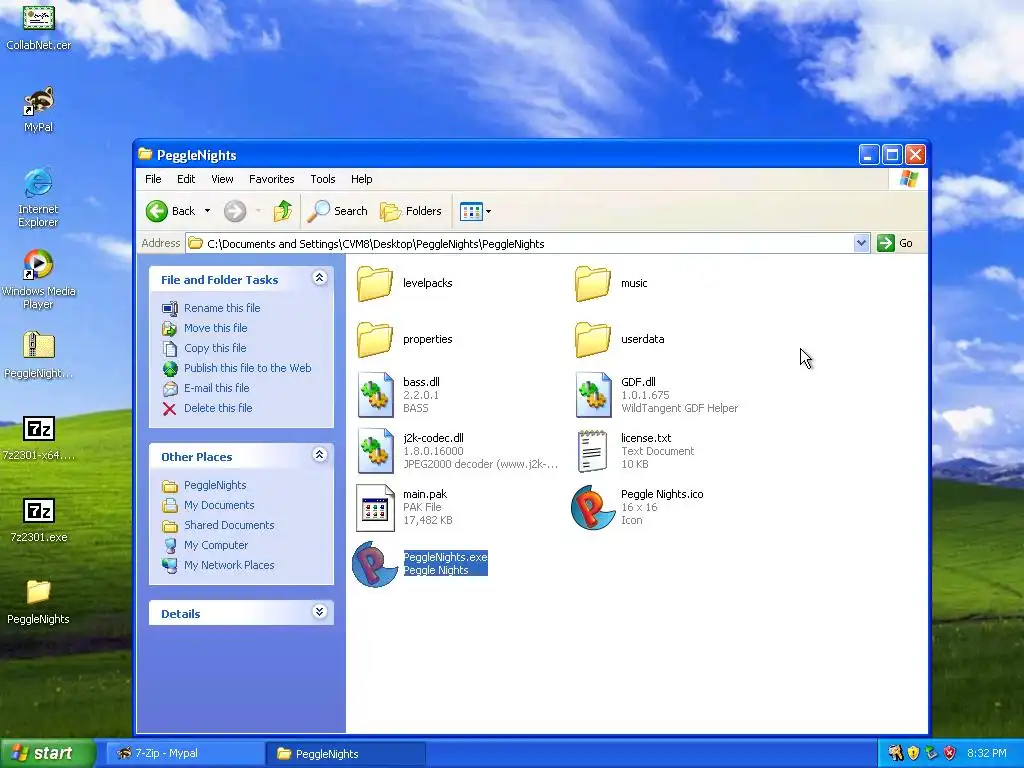Click PeggleNights taskbar button
This screenshot has width=1024, height=768.
346,753
